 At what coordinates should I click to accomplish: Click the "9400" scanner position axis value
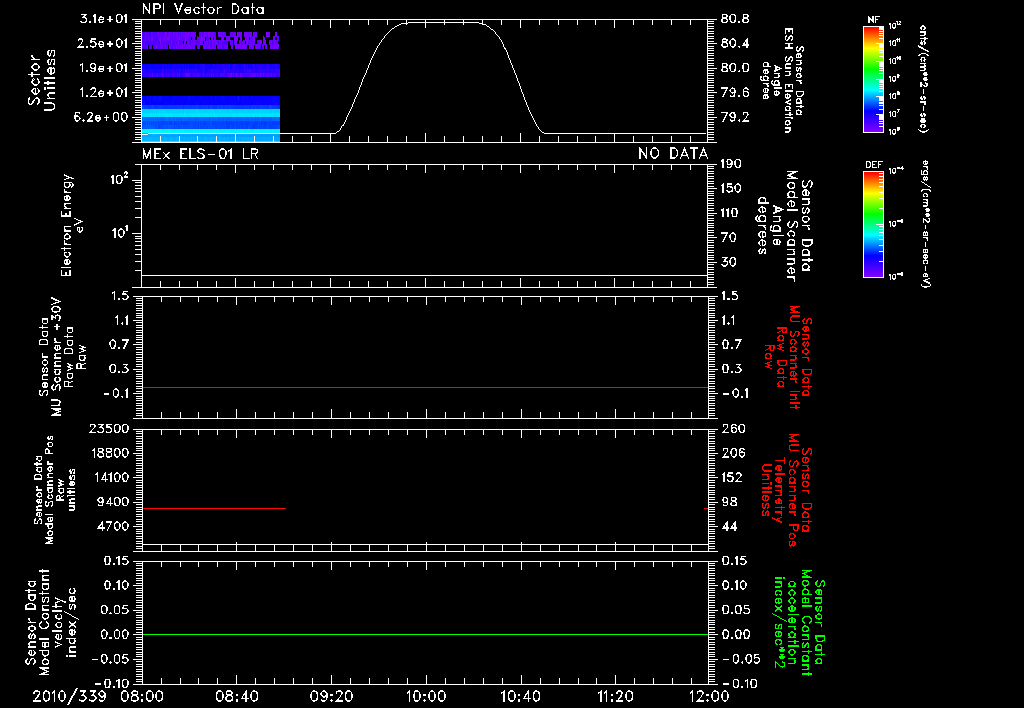point(112,502)
